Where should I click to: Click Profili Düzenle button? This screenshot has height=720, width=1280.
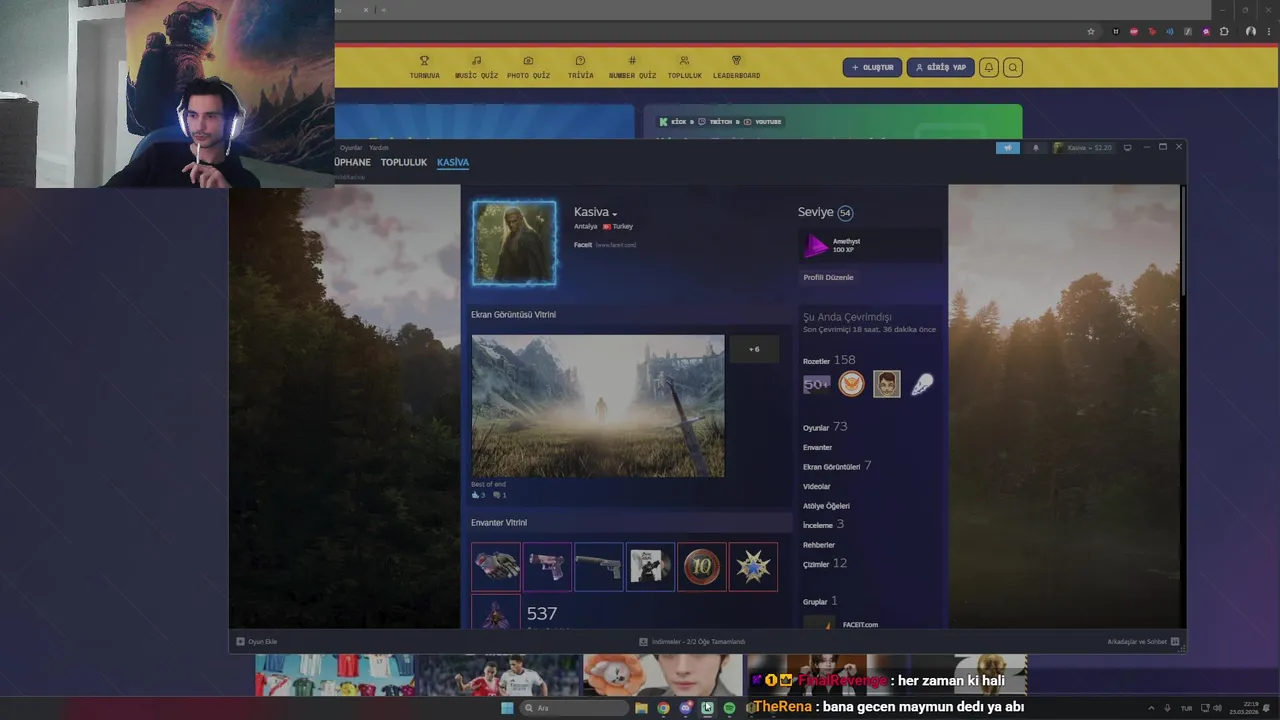click(x=828, y=277)
